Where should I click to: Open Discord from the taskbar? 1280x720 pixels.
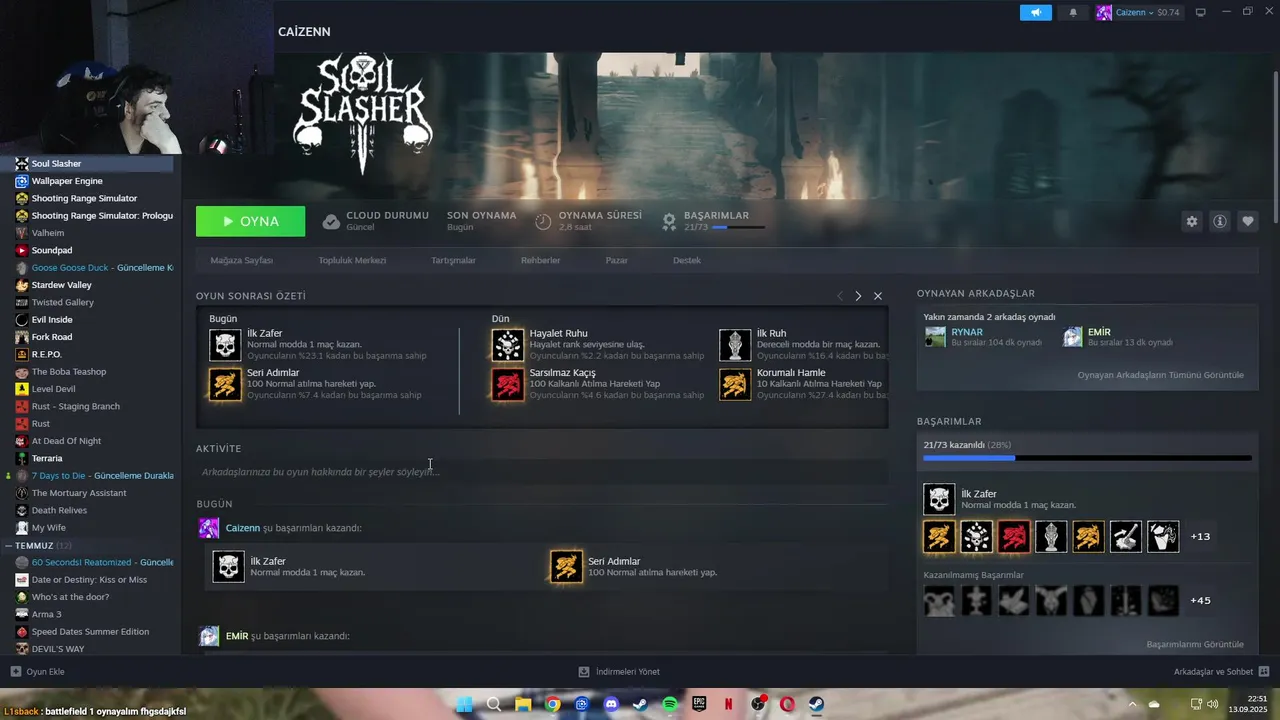click(611, 704)
